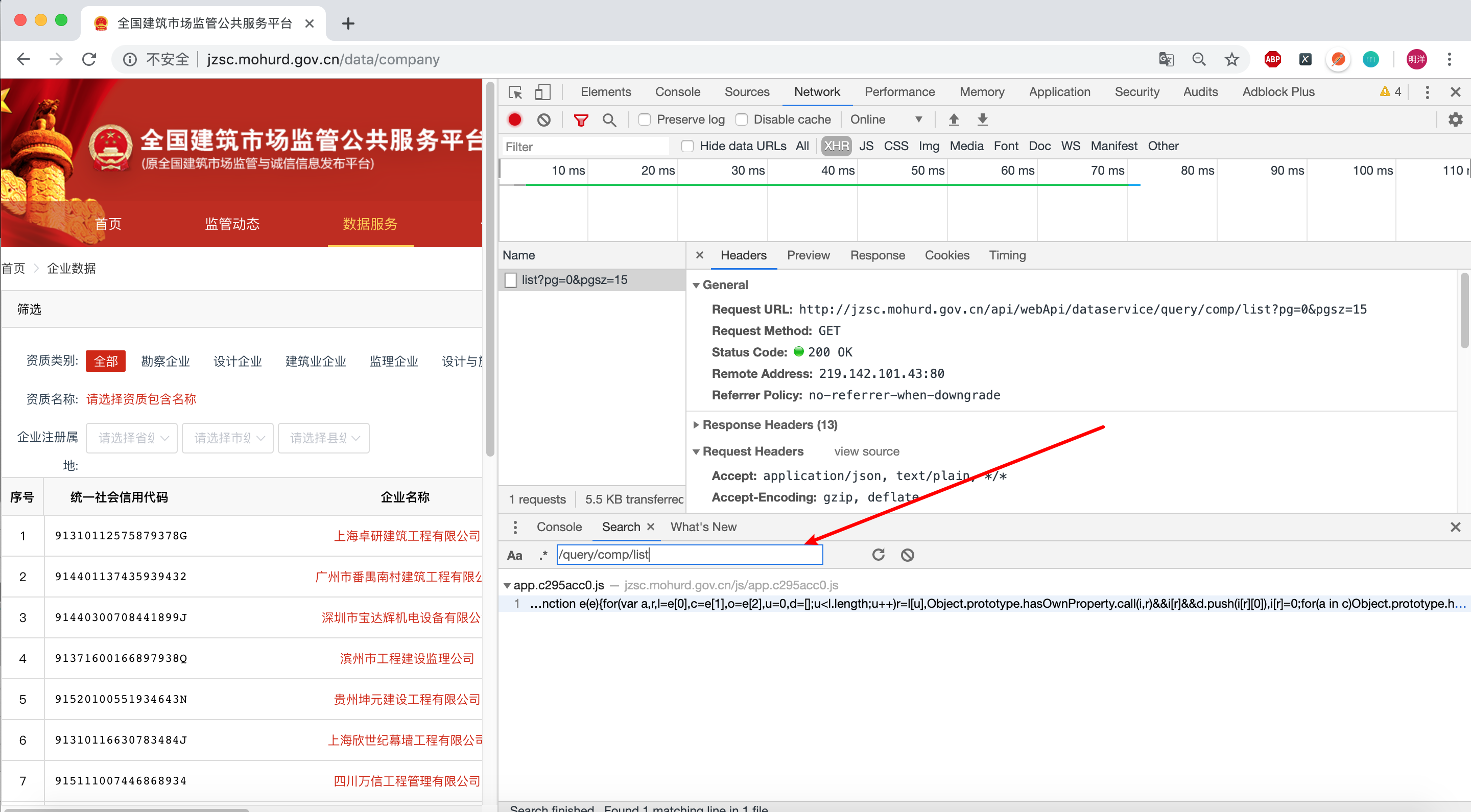Open new browser tab plus button
Screen dimensions: 1471x812
348,23
